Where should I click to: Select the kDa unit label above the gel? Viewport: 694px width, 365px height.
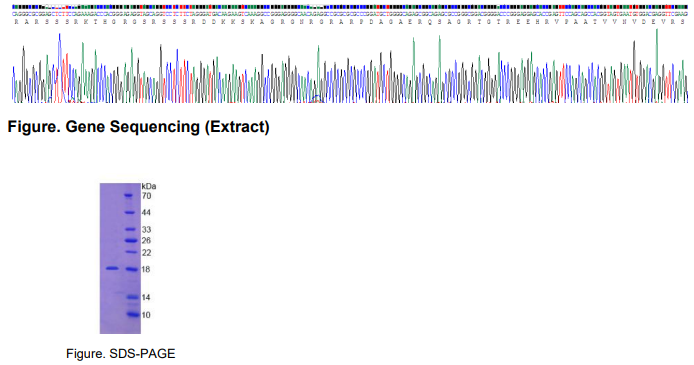(149, 186)
